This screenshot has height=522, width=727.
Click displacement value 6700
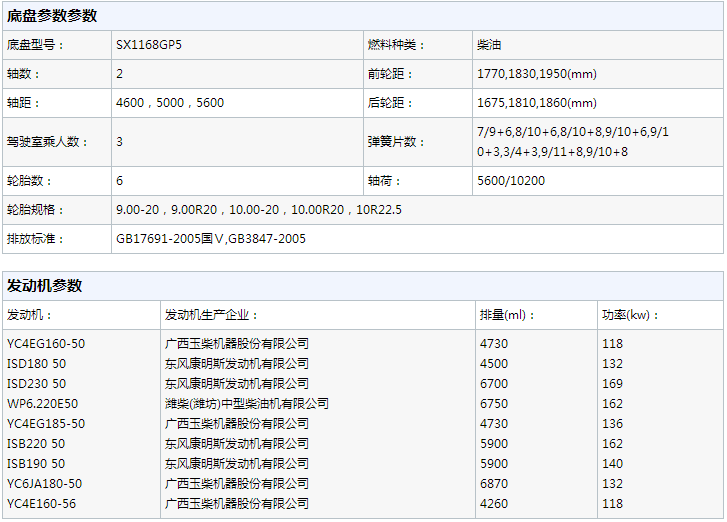coord(494,383)
